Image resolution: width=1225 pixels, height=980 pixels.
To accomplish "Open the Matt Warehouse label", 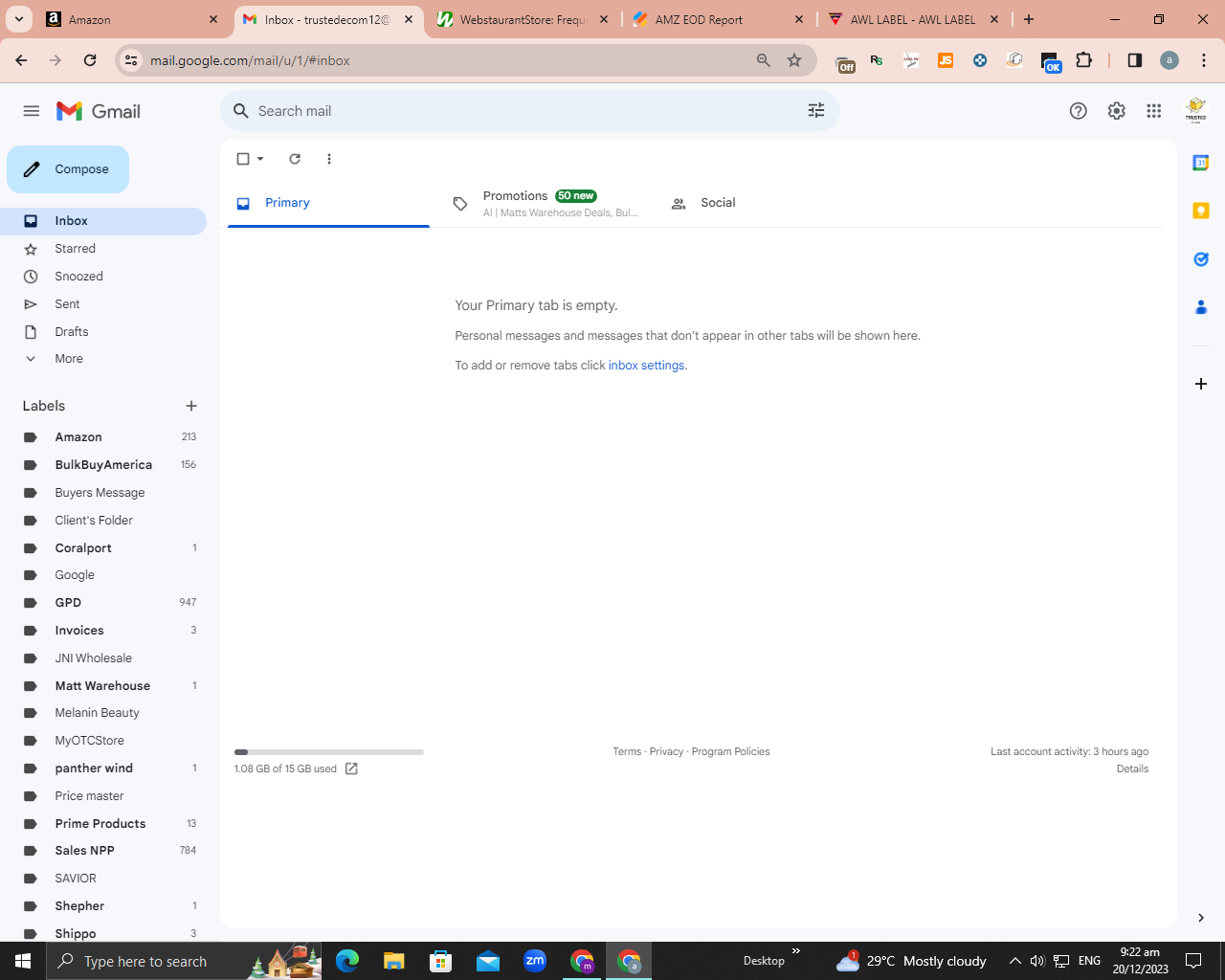I will [x=103, y=686].
